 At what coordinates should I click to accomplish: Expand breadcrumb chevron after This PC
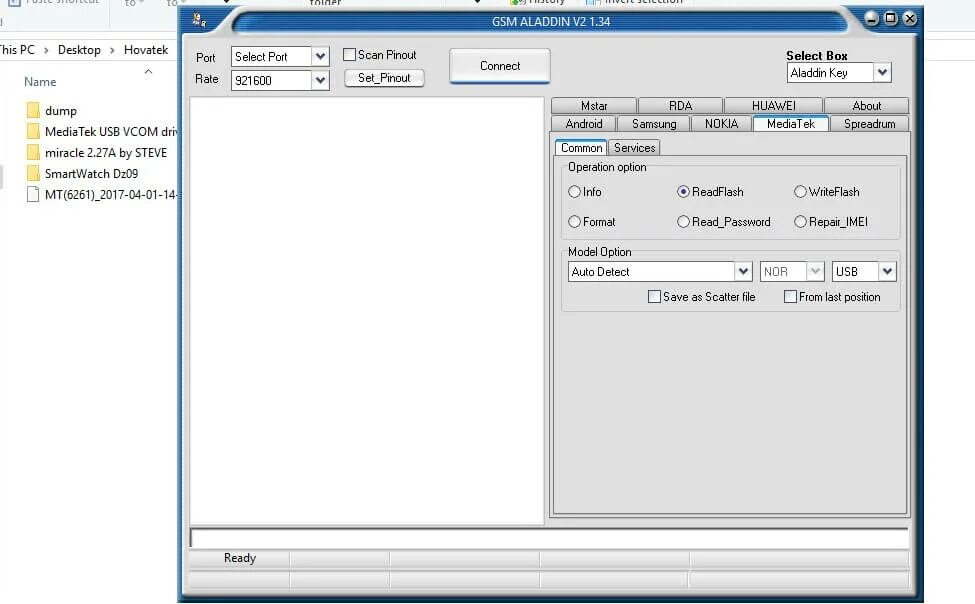point(46,50)
